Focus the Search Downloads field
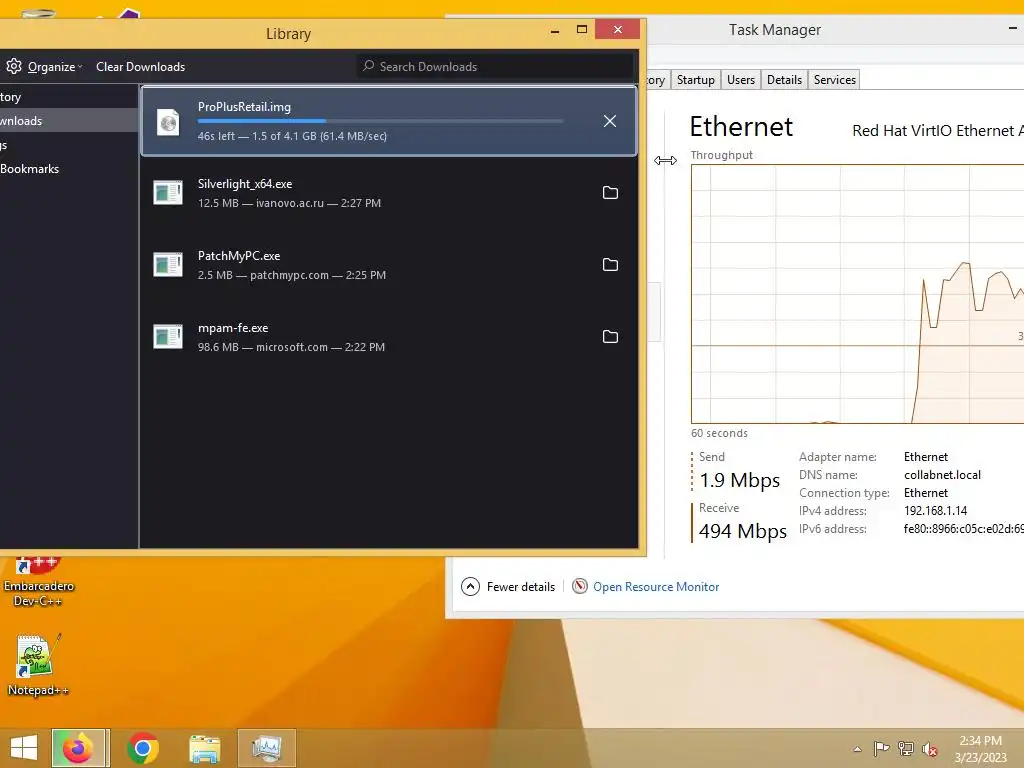Image resolution: width=1024 pixels, height=768 pixels. [495, 67]
